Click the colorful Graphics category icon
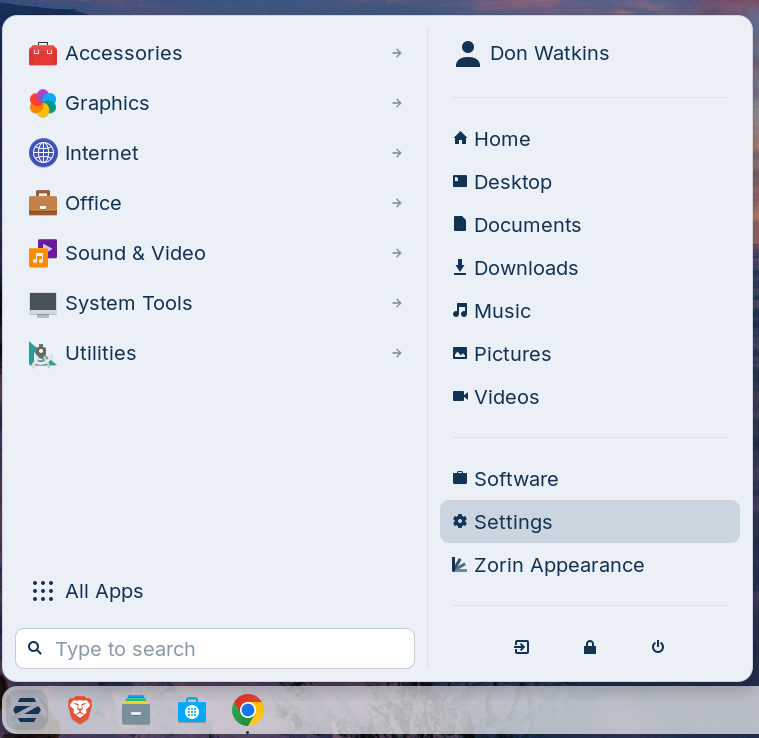This screenshot has width=759, height=738. point(43,103)
